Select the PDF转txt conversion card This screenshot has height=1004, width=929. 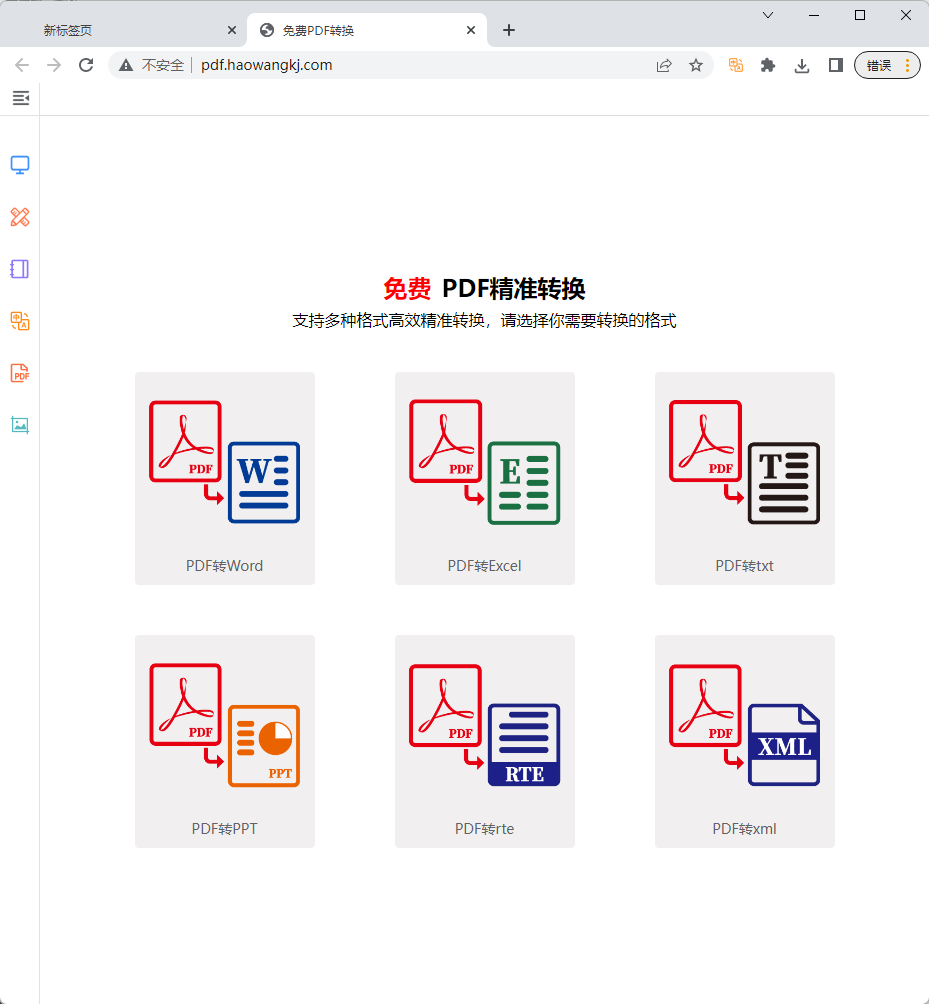coord(745,478)
